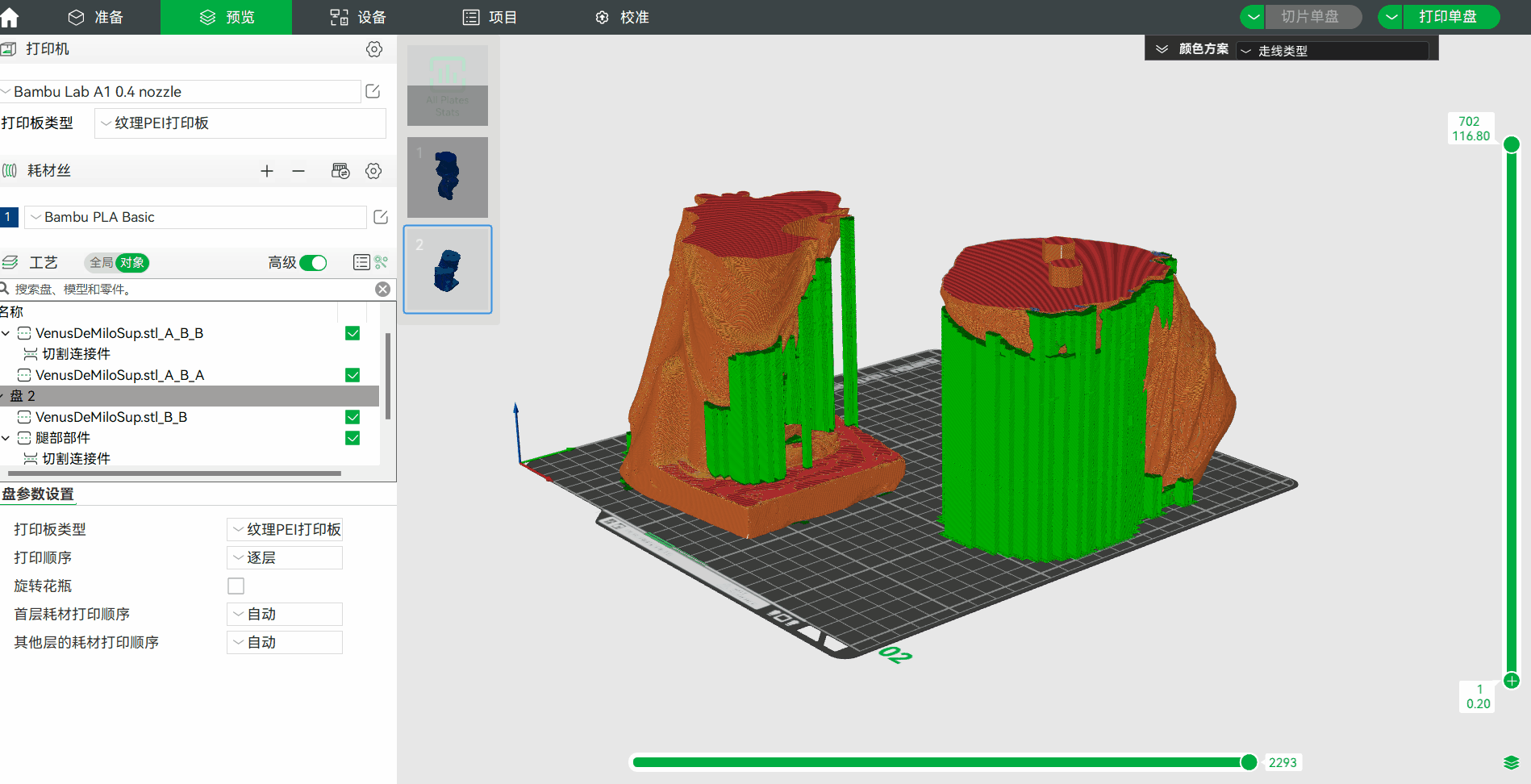
Task: Uncheck printable box for VenusDeMiloSup.stl_A_B_B
Action: [x=353, y=333]
